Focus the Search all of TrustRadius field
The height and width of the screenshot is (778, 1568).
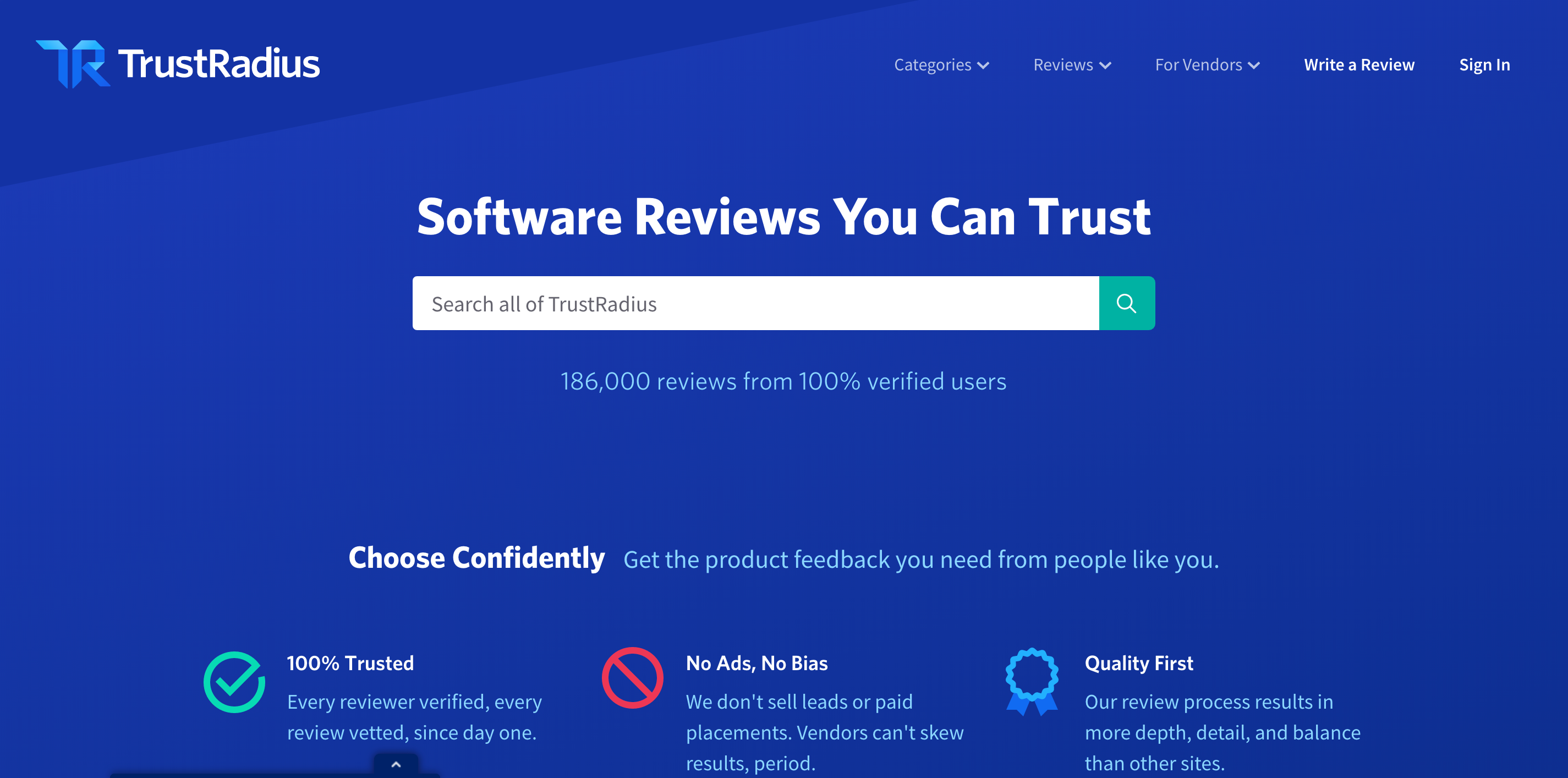755,303
